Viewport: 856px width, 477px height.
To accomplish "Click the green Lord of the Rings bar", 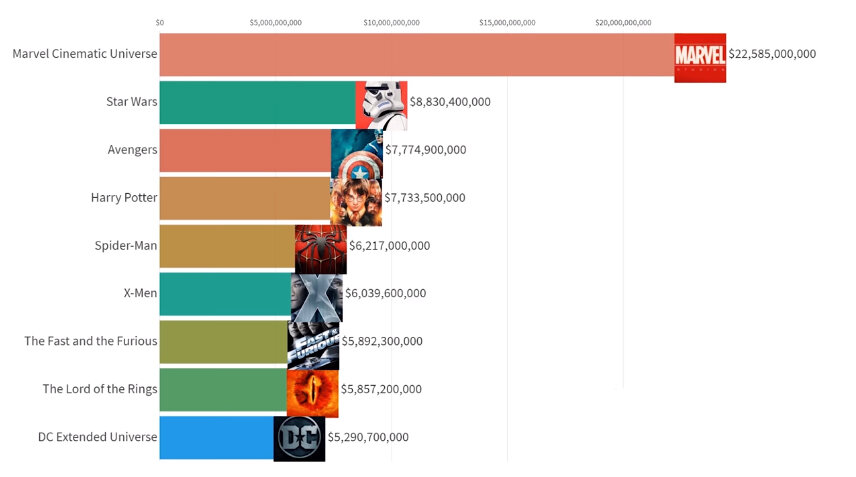I will tap(223, 390).
